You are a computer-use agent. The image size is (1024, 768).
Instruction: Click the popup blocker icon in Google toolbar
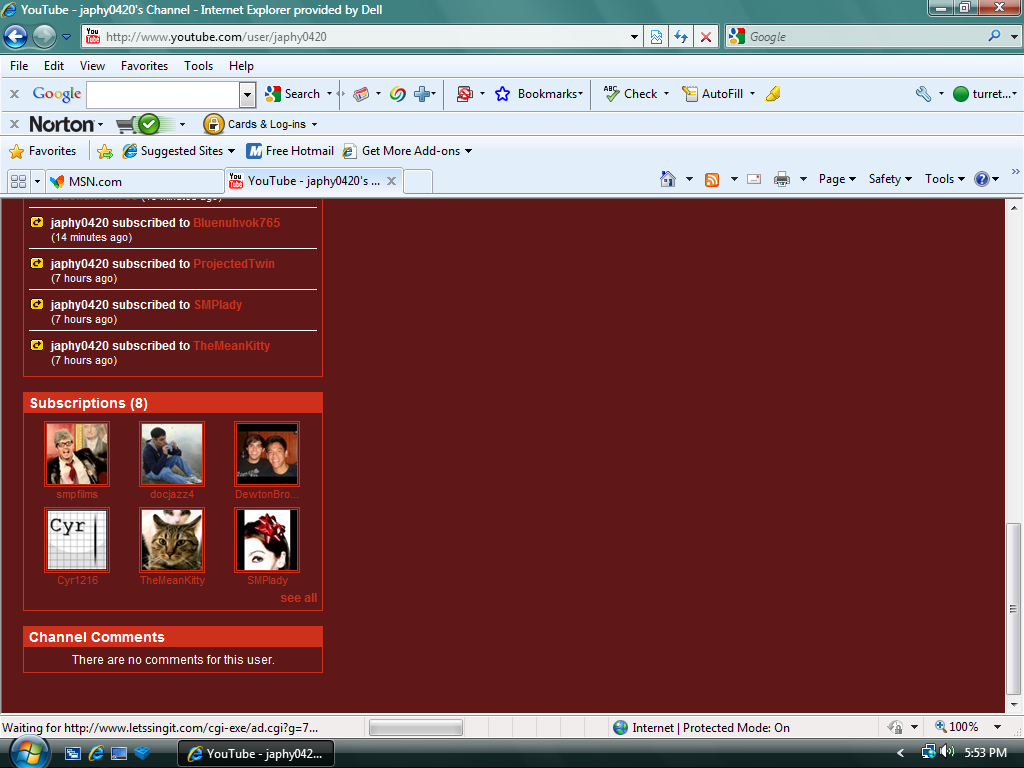click(x=465, y=94)
